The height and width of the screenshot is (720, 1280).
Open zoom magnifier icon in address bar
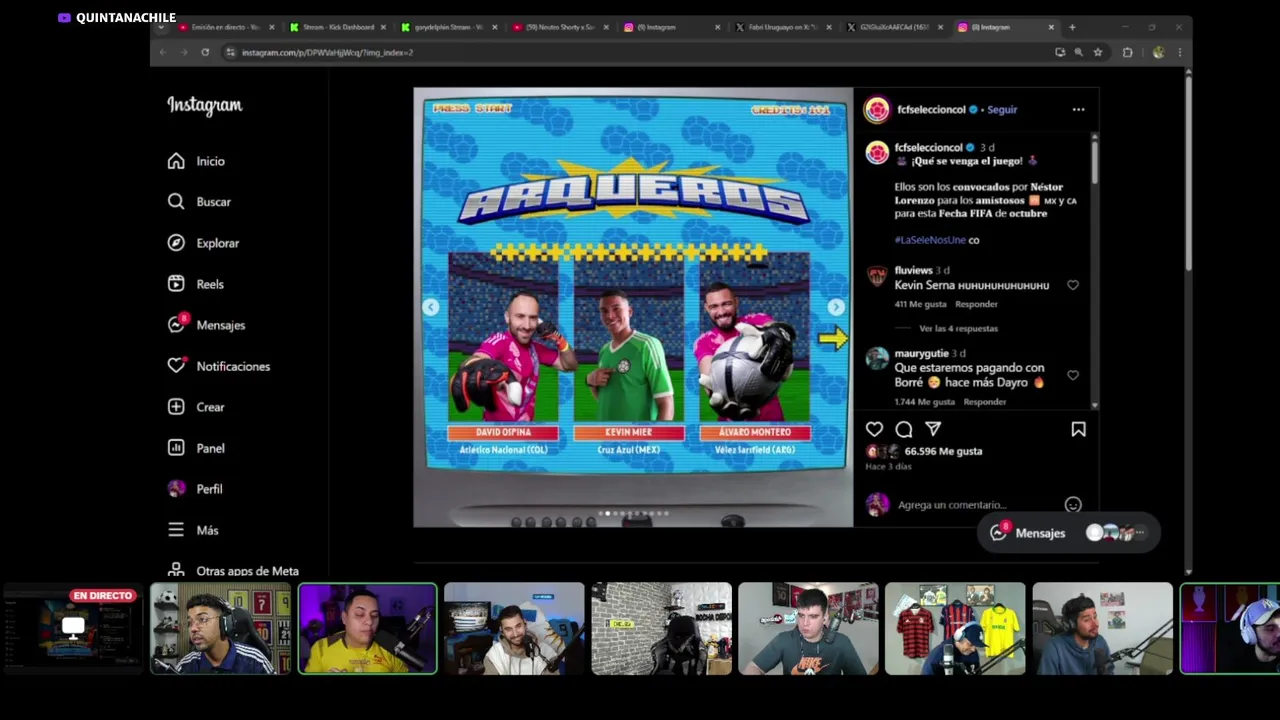tap(1078, 52)
